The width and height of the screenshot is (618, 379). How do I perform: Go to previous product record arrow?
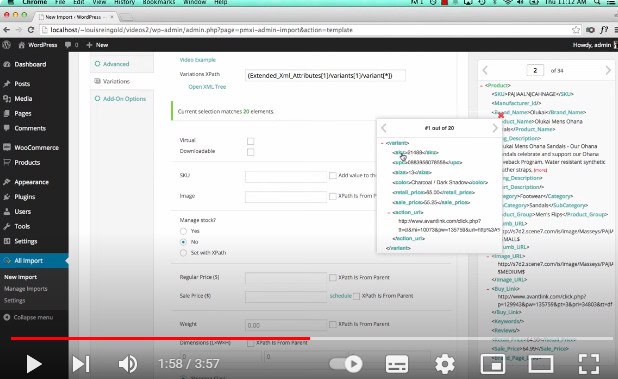485,71
